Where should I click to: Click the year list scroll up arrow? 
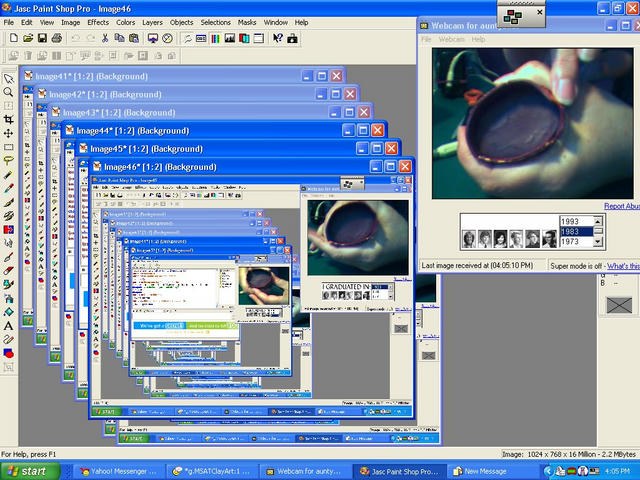598,221
